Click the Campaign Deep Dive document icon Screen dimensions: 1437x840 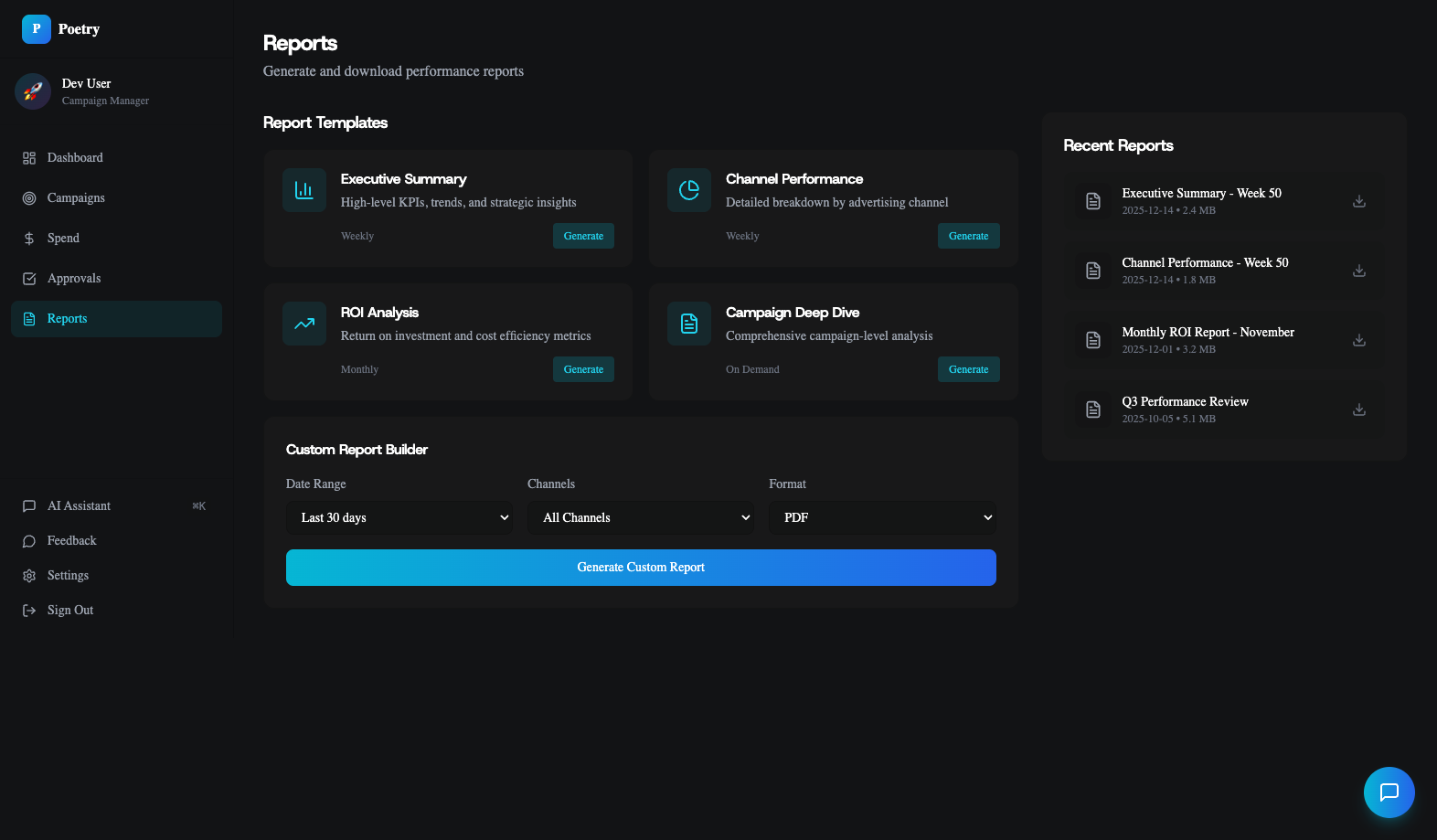click(x=689, y=324)
